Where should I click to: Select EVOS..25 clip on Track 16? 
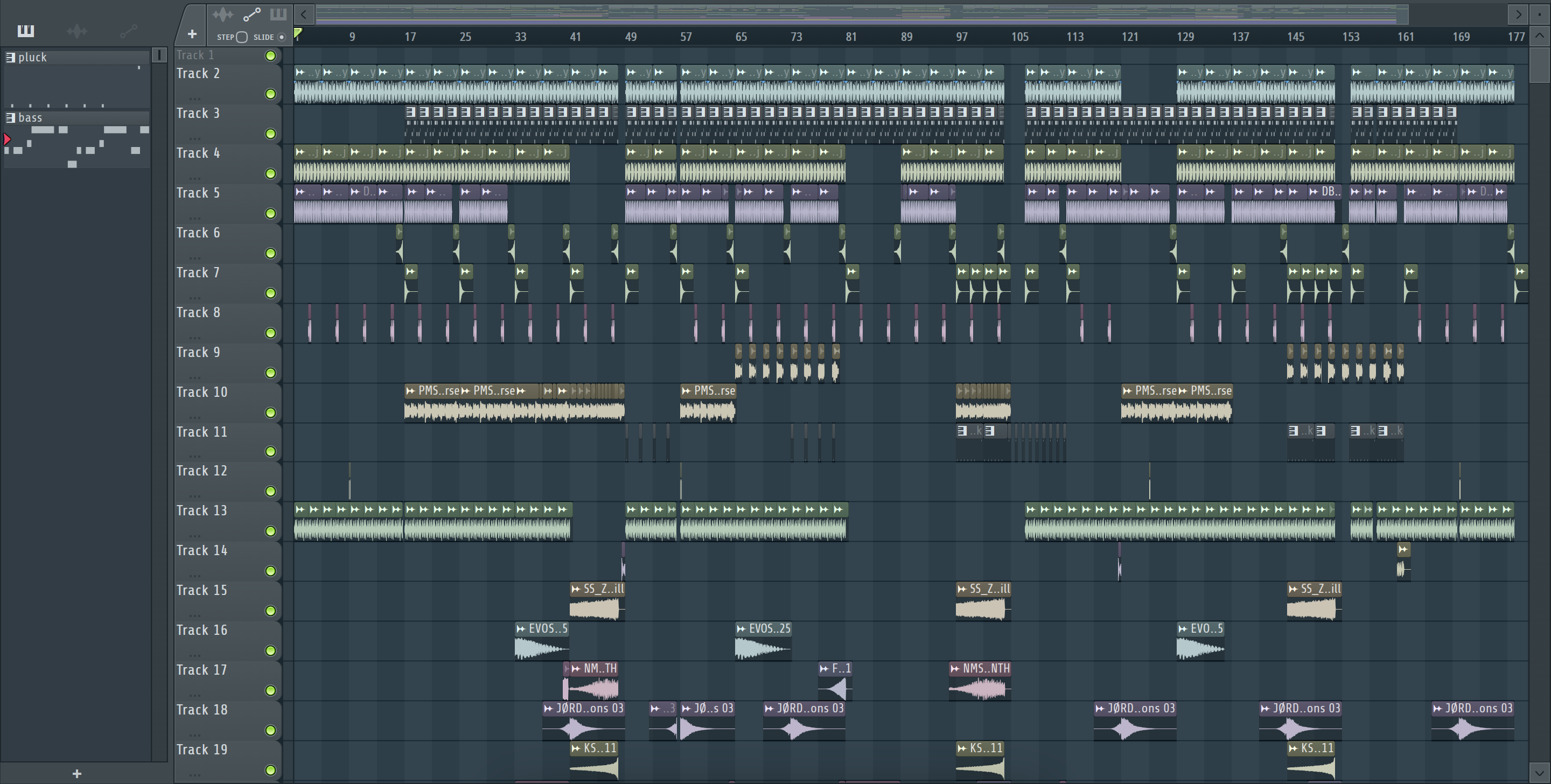click(x=763, y=641)
